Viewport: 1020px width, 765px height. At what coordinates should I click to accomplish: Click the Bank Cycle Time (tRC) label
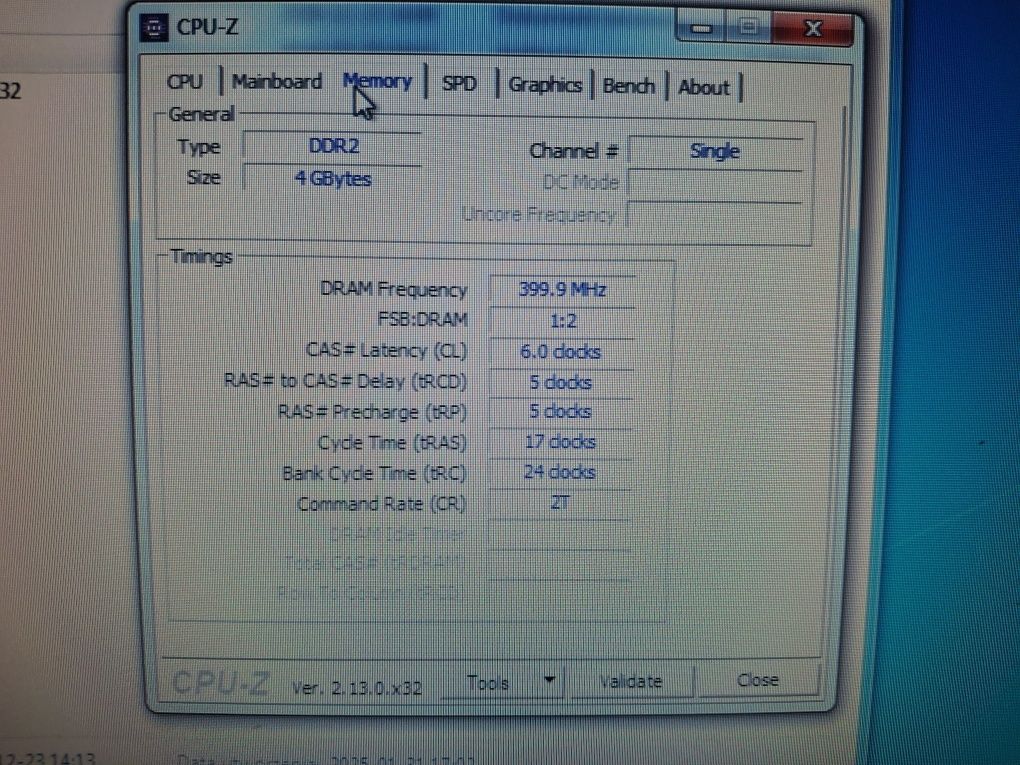tap(374, 474)
